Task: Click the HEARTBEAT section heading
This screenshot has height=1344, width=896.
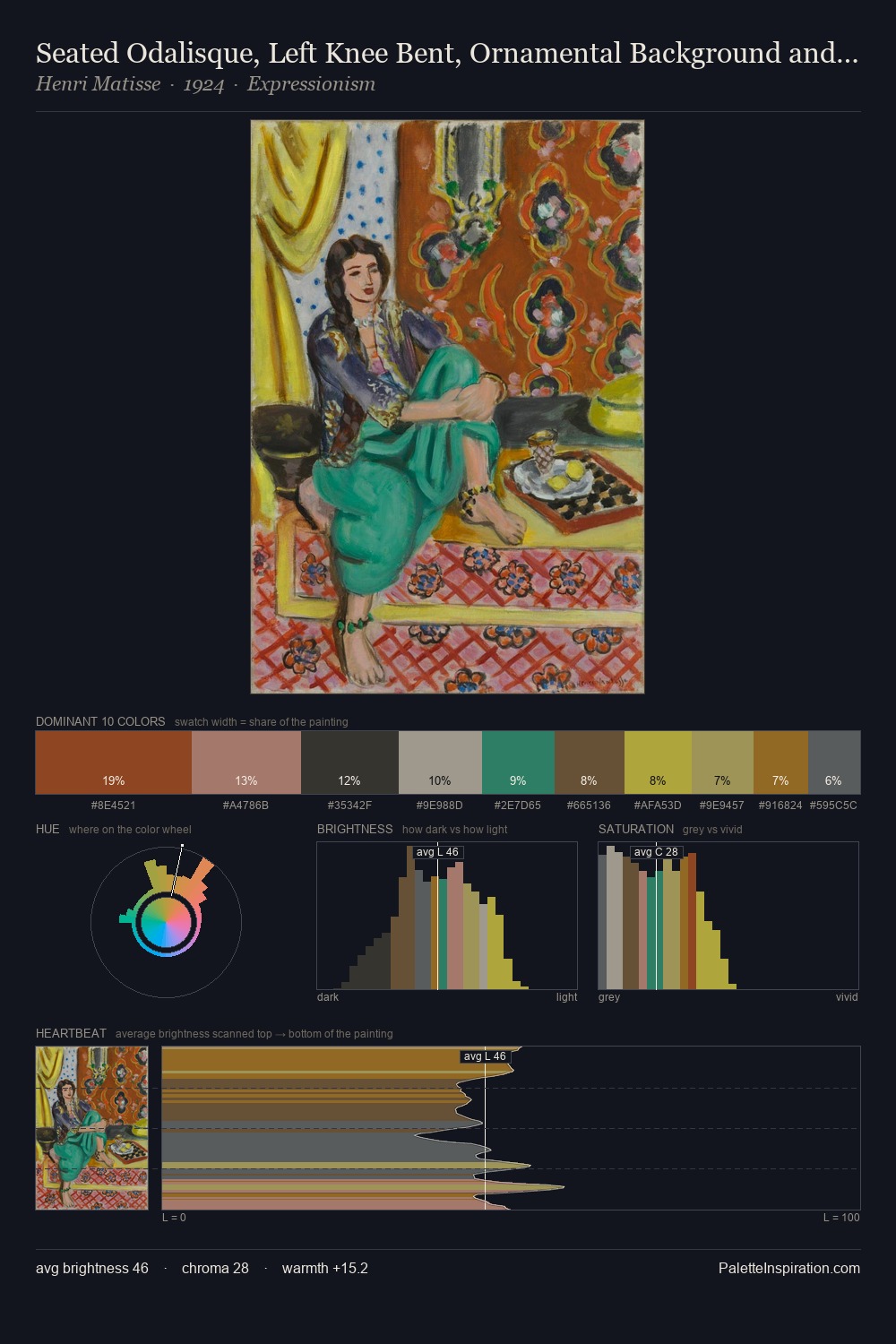Action: pyautogui.click(x=71, y=1033)
